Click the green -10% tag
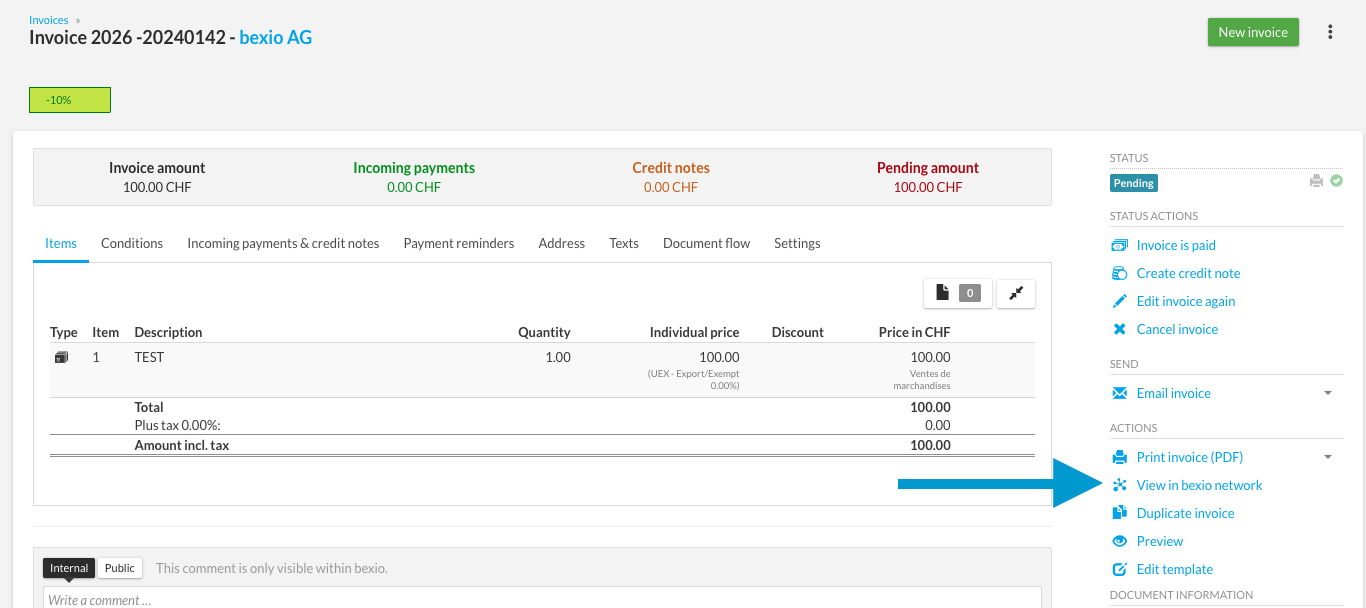1366x608 pixels. point(70,100)
